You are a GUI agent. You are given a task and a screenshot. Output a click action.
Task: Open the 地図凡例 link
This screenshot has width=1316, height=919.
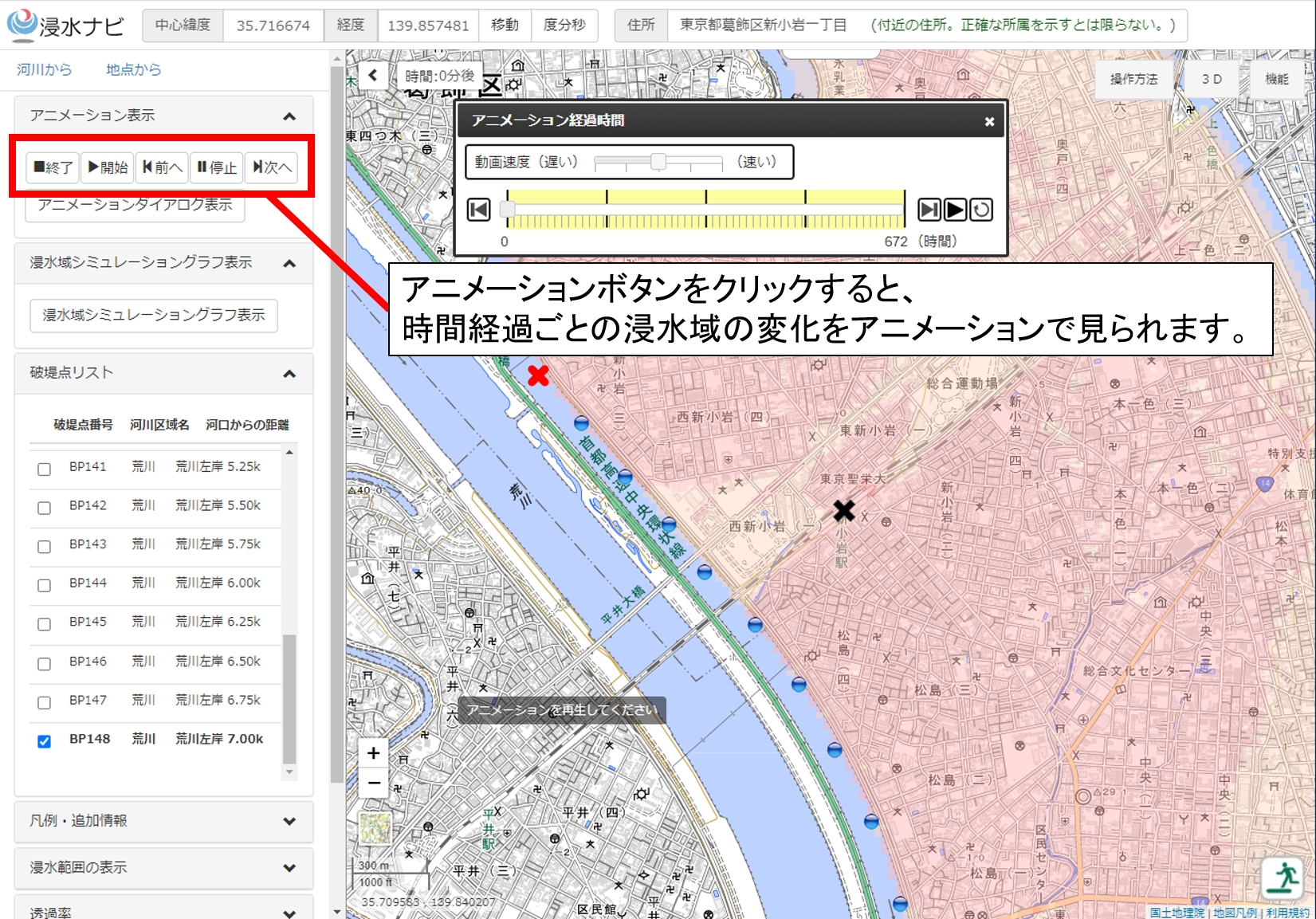click(1235, 913)
